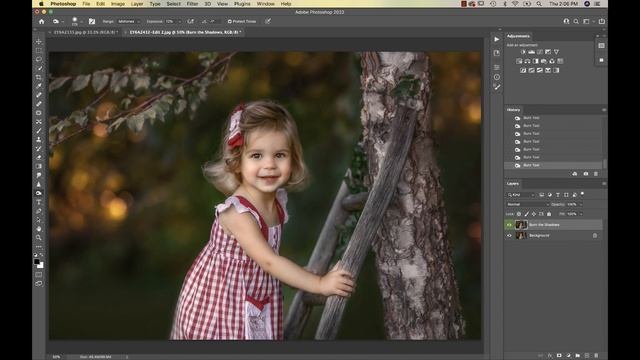Screen dimensions: 640x360
Task: Click the Home icon in options bar
Action: (41, 21)
